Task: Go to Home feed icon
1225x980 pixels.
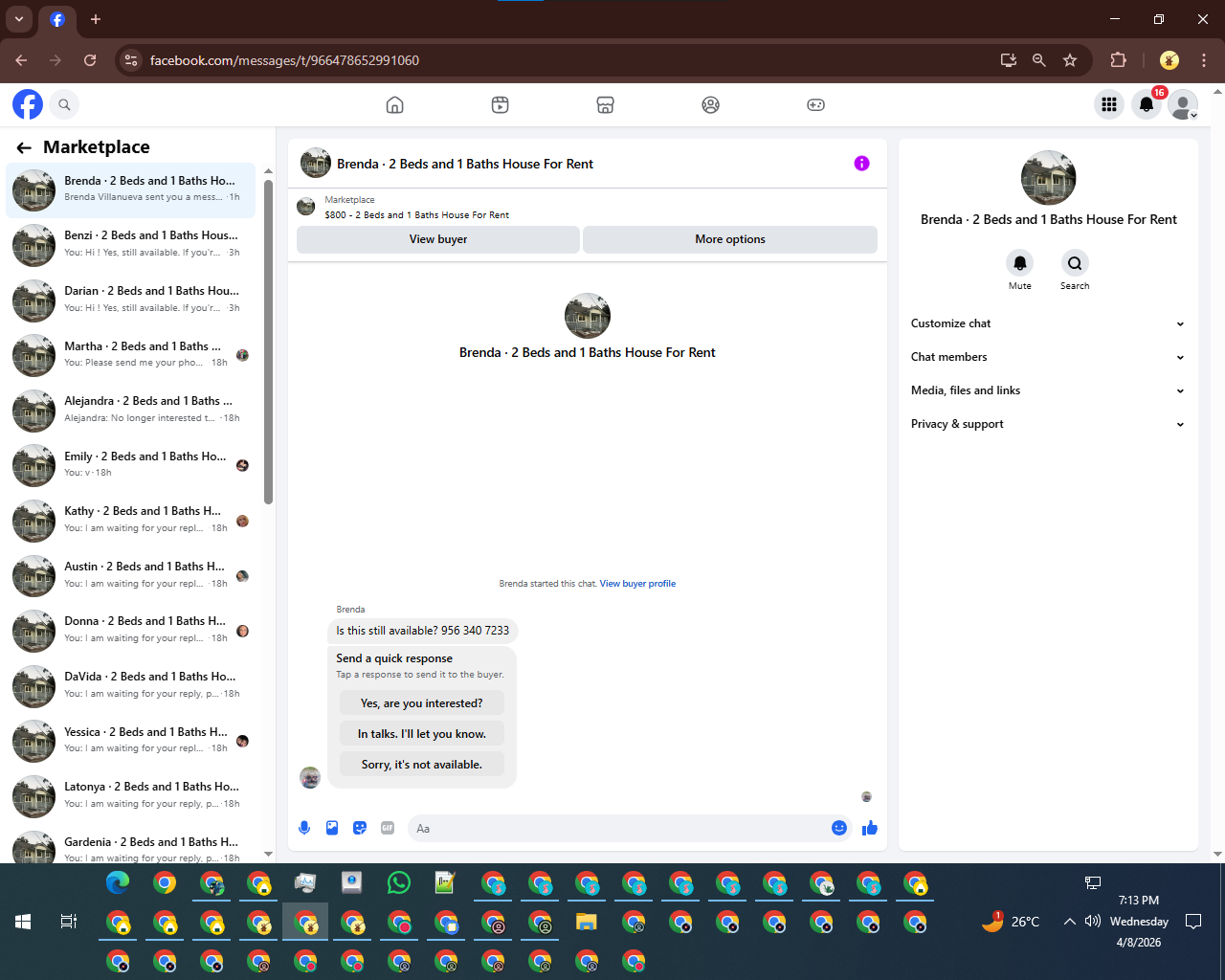Action: tap(394, 104)
